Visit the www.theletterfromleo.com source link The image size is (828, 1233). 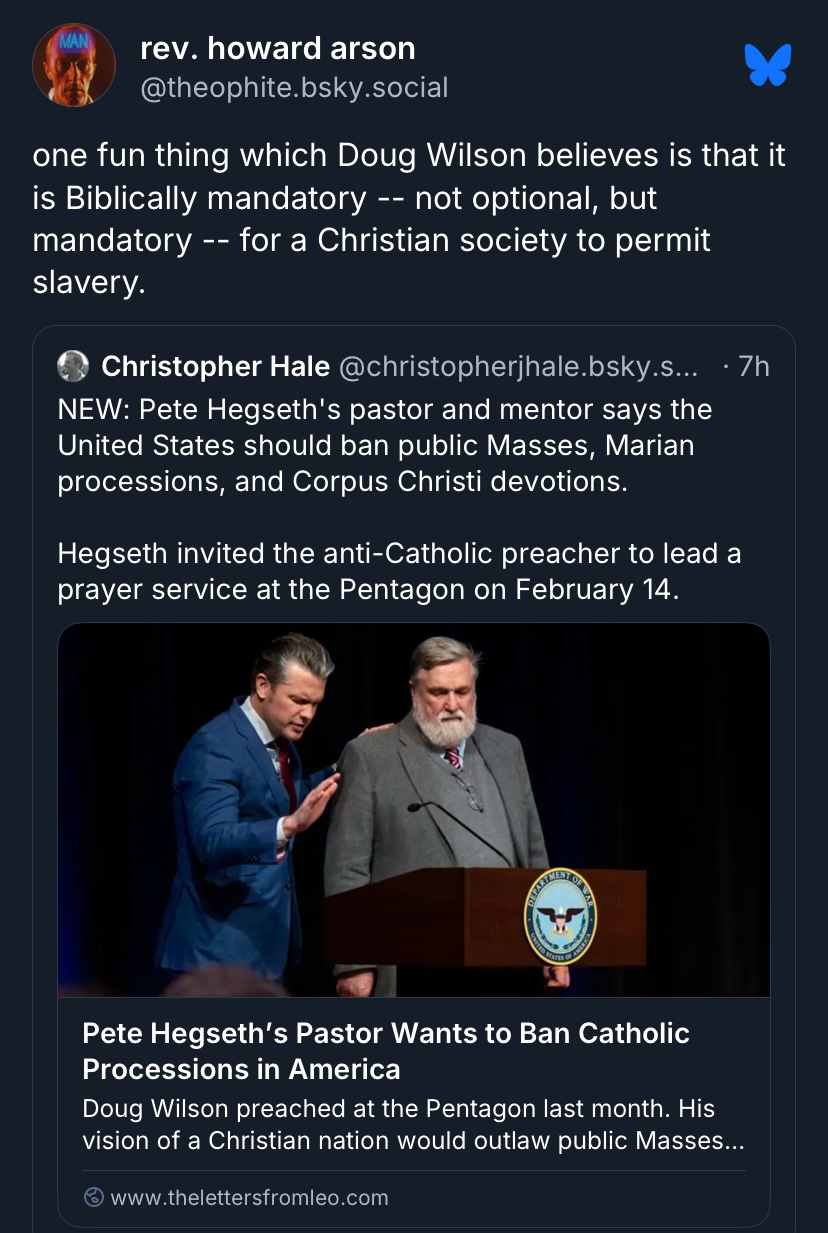coord(249,1197)
